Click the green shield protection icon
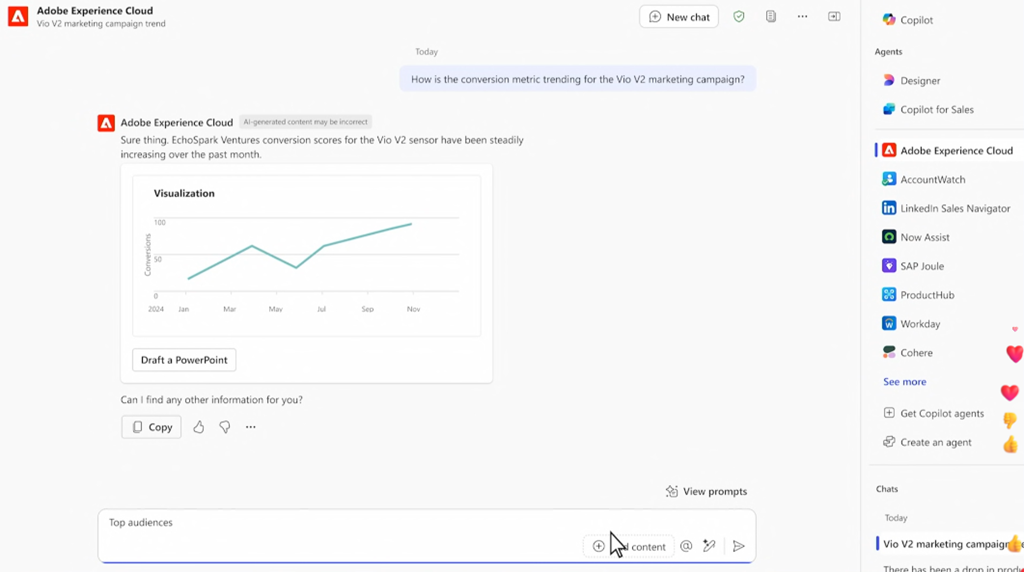 point(739,17)
